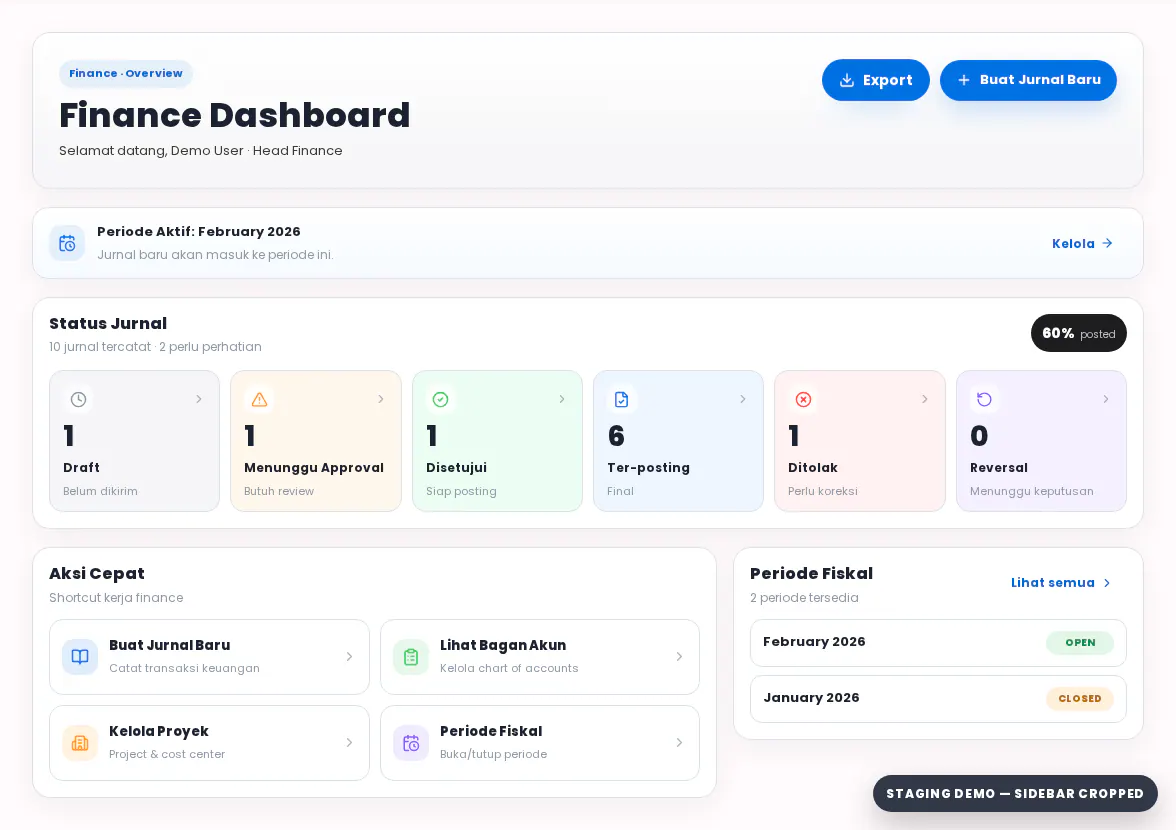Open the Disetujui card chevron
1176x830 pixels.
pos(562,399)
